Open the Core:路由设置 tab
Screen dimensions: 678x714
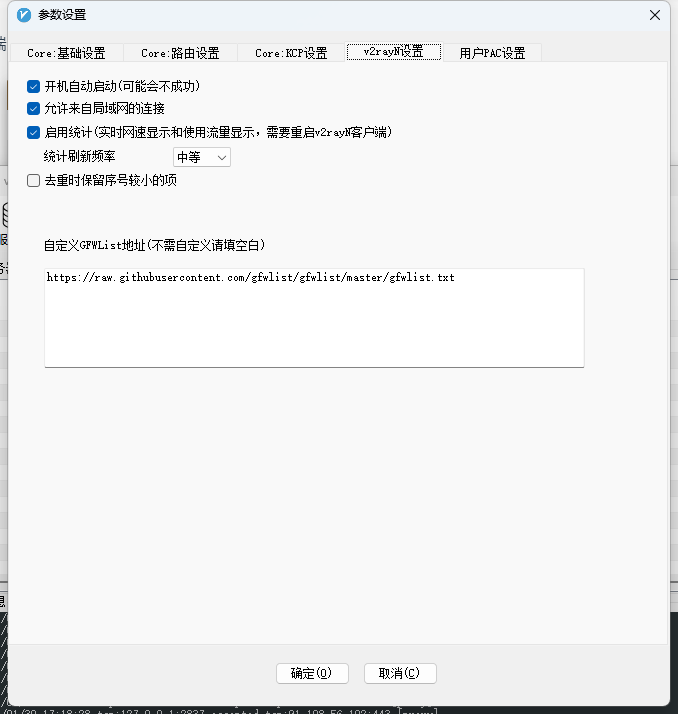click(180, 53)
